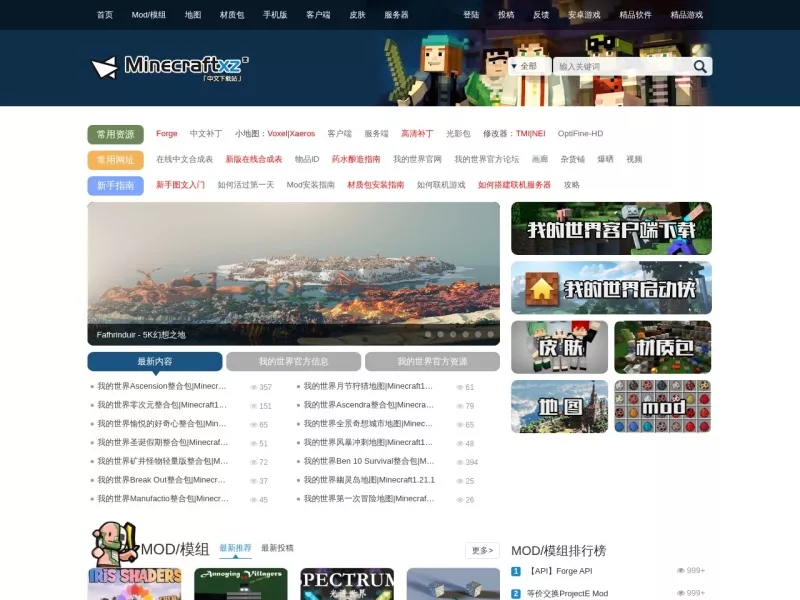Image resolution: width=800 pixels, height=600 pixels.
Task: Open 我的世界Ascension整合包 article
Action: 162,386
